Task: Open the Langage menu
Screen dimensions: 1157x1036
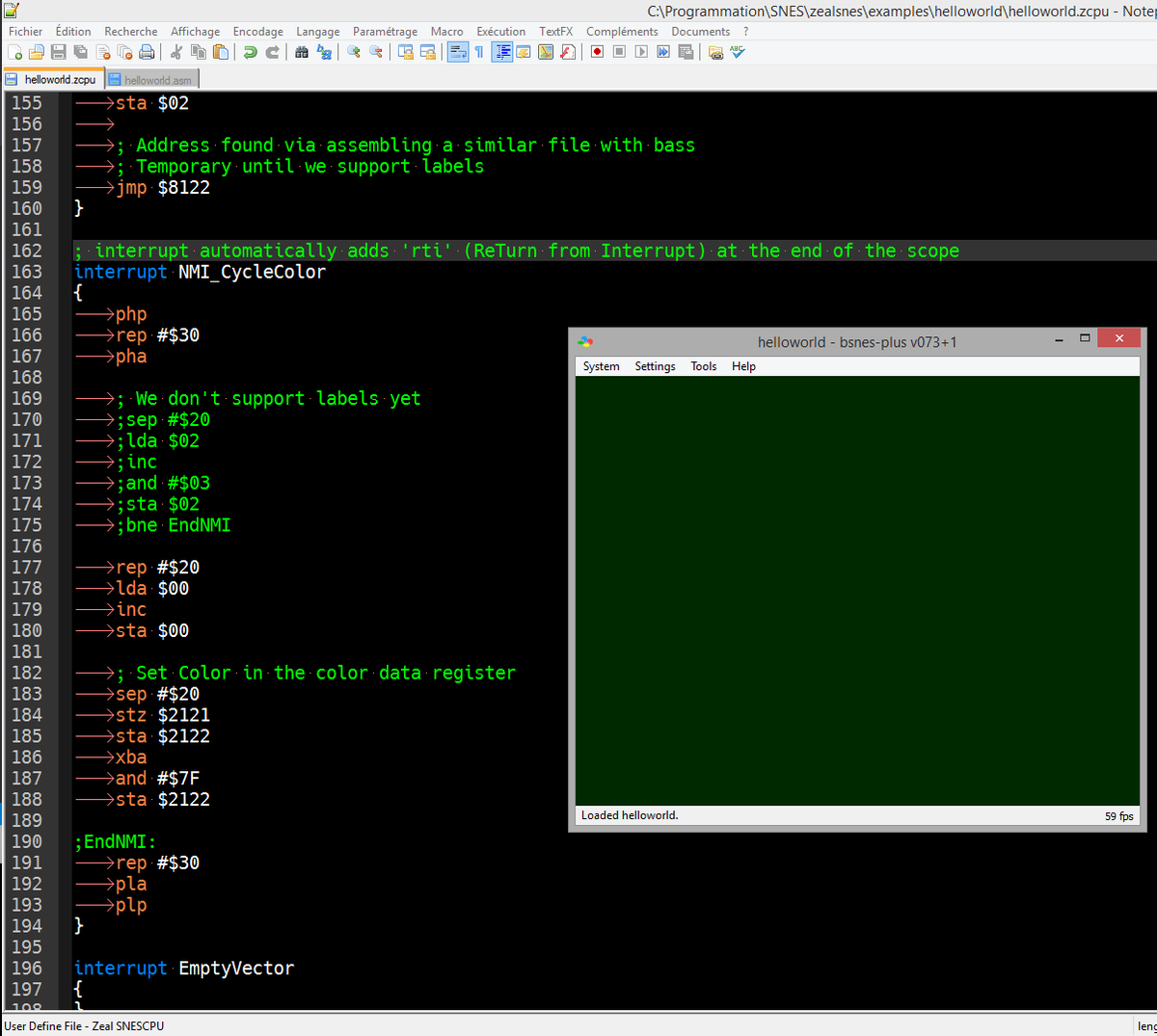Action: coord(318,31)
